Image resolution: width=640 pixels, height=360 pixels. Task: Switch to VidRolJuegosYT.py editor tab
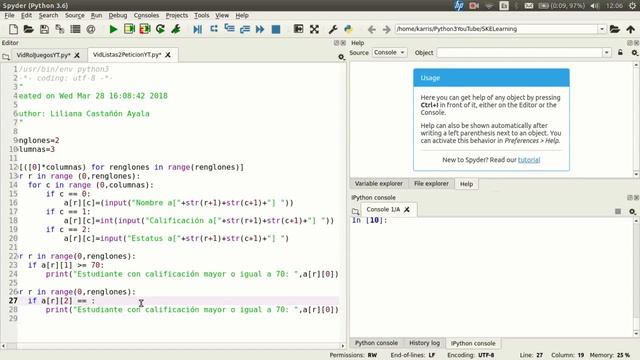[x=43, y=55]
